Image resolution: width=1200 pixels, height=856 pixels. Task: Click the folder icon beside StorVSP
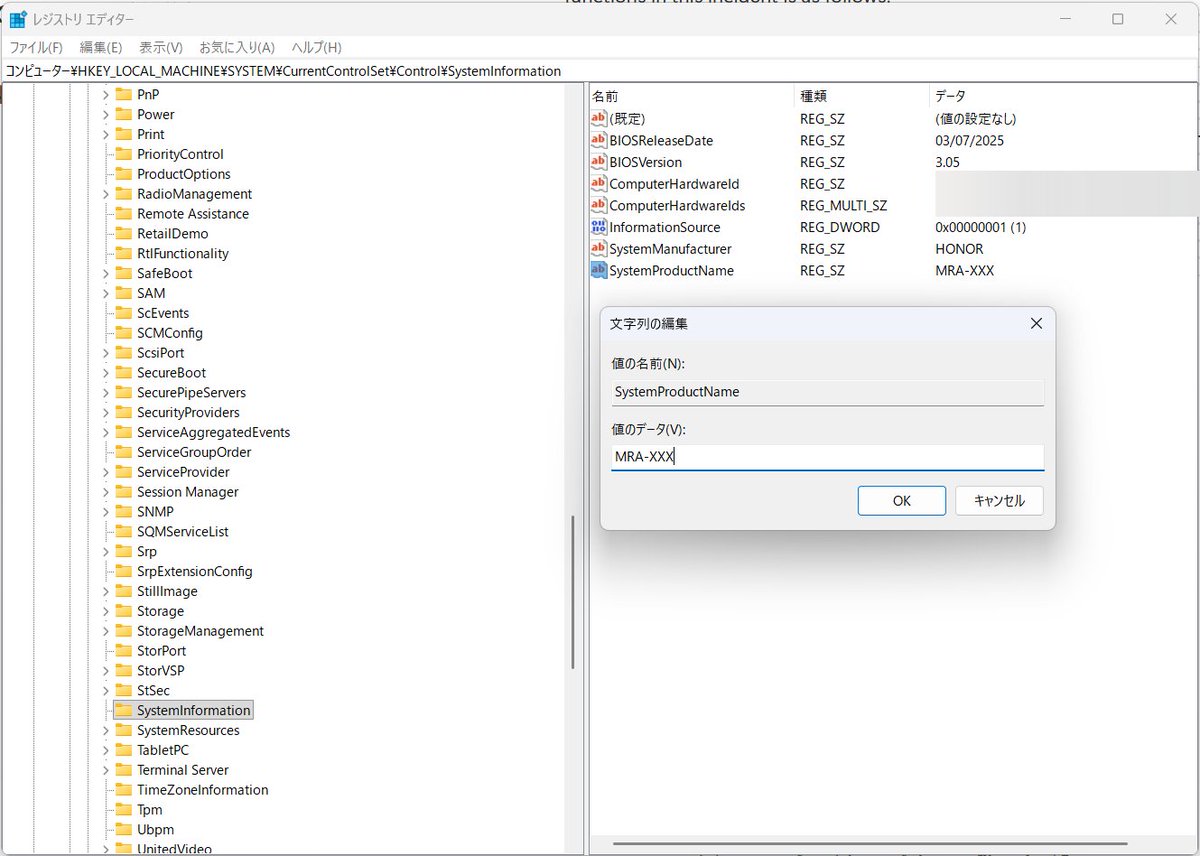tap(123, 670)
